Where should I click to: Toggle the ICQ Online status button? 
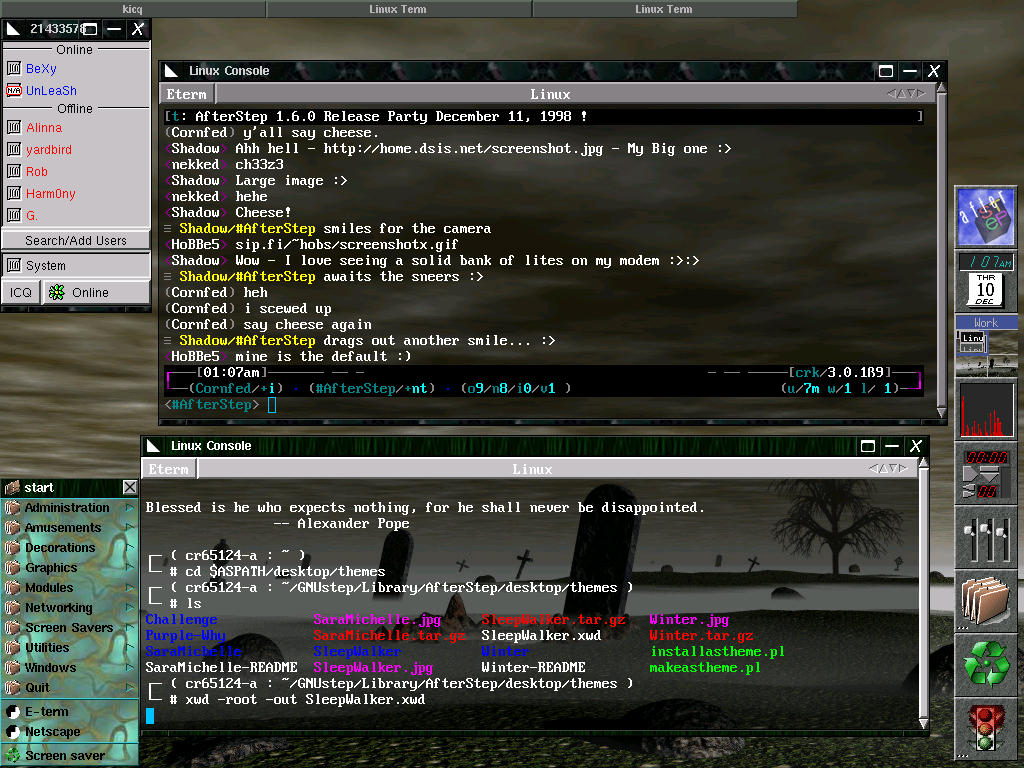[94, 292]
